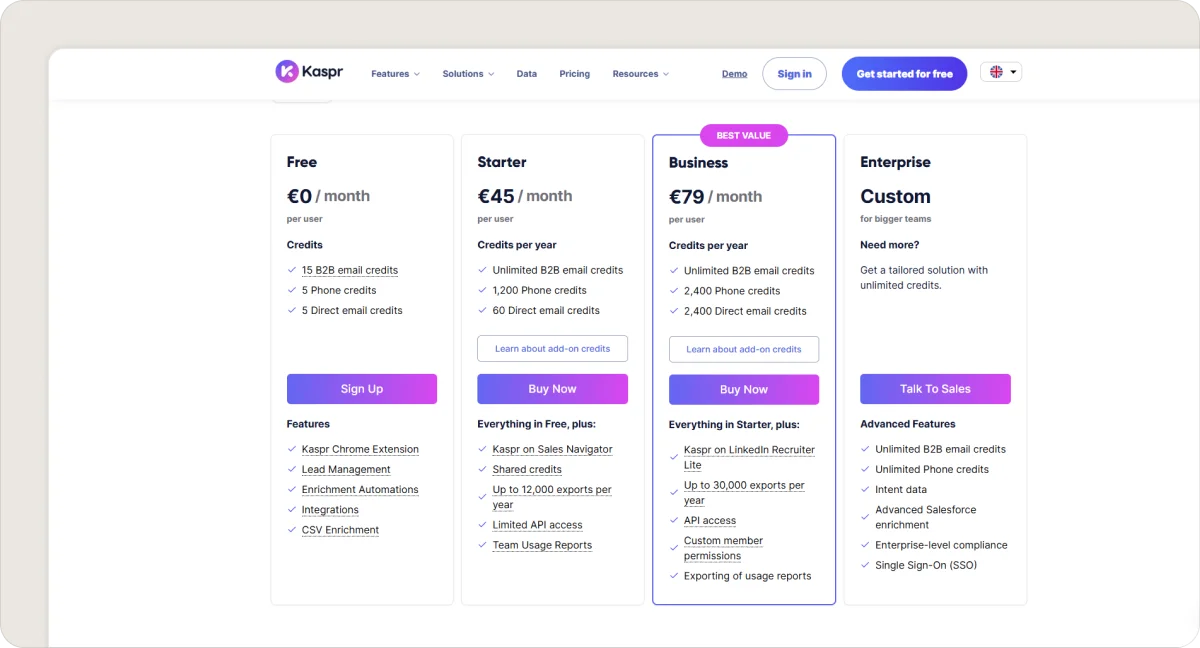Click Limited API access
1200x648 pixels.
(x=537, y=525)
